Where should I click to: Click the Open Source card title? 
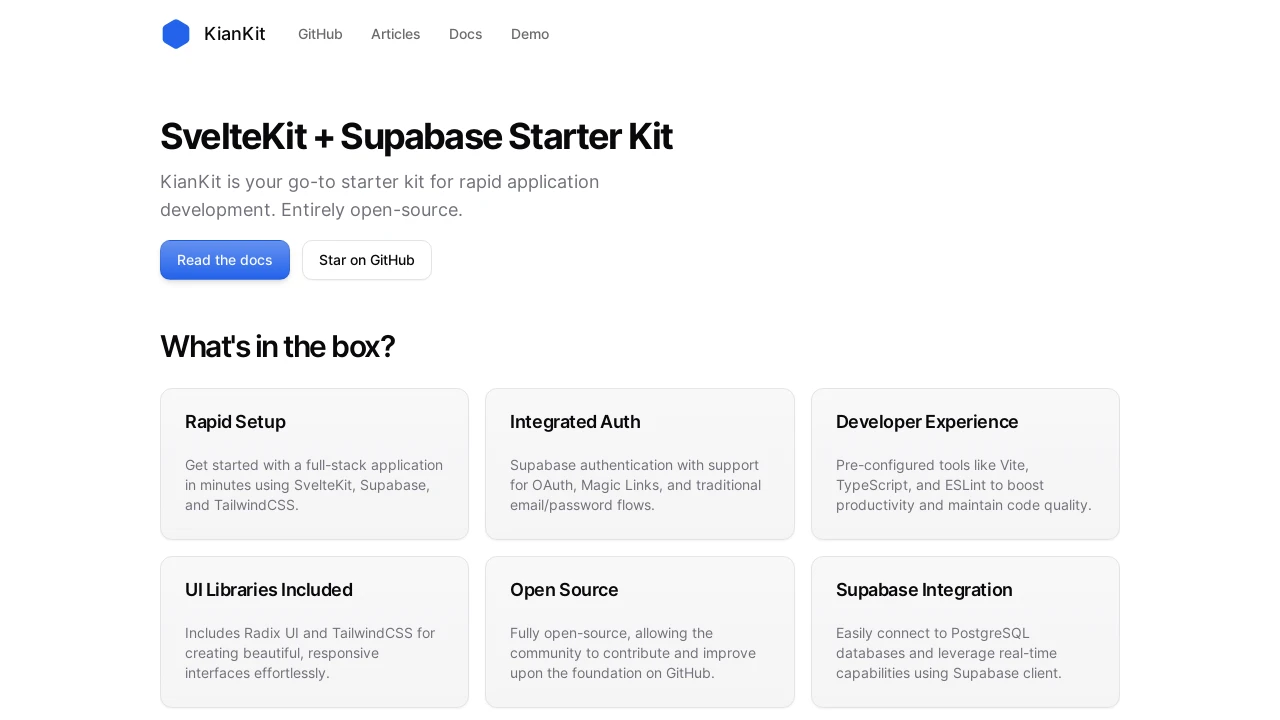point(564,590)
